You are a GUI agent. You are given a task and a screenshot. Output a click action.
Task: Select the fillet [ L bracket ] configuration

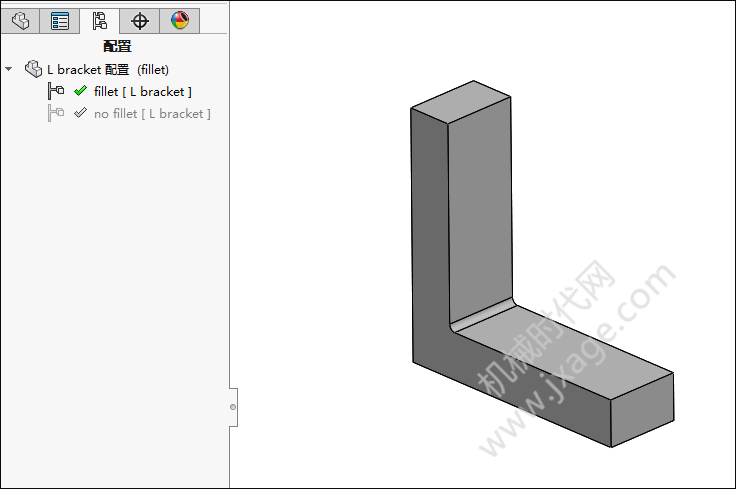pyautogui.click(x=143, y=92)
